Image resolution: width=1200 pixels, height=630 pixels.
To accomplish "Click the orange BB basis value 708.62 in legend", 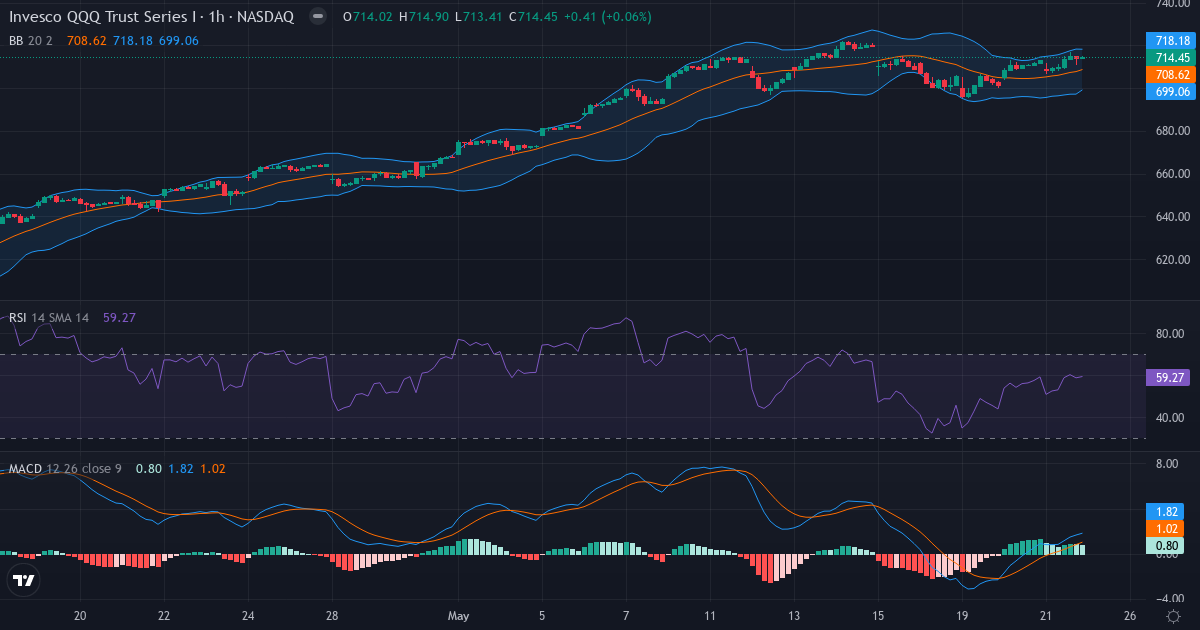I will point(87,41).
